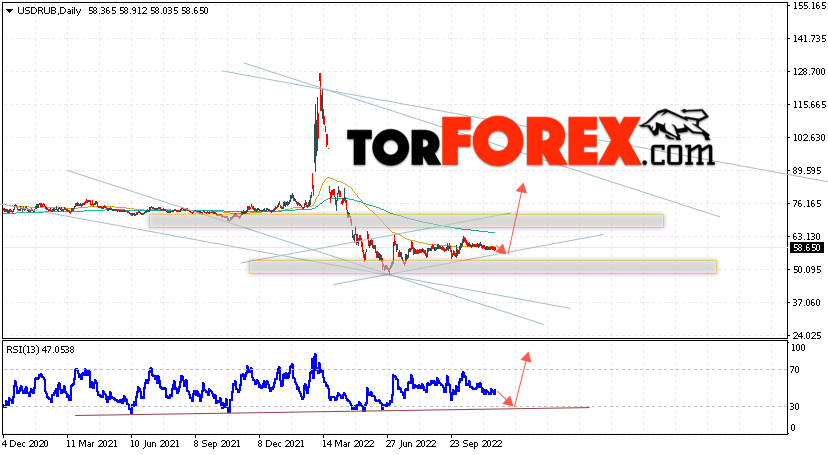Click the 27 Jun 2022 date label

pyautogui.click(x=411, y=444)
